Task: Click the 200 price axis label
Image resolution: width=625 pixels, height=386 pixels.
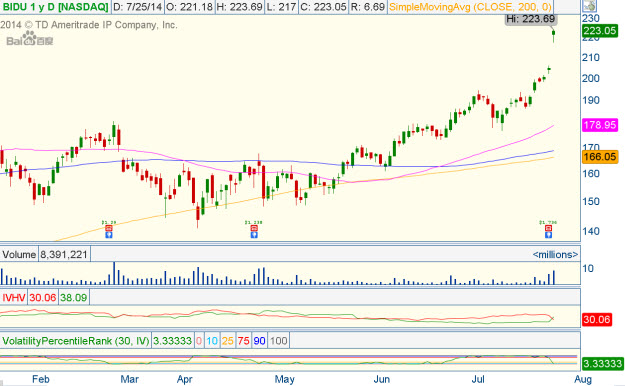Action: 591,78
